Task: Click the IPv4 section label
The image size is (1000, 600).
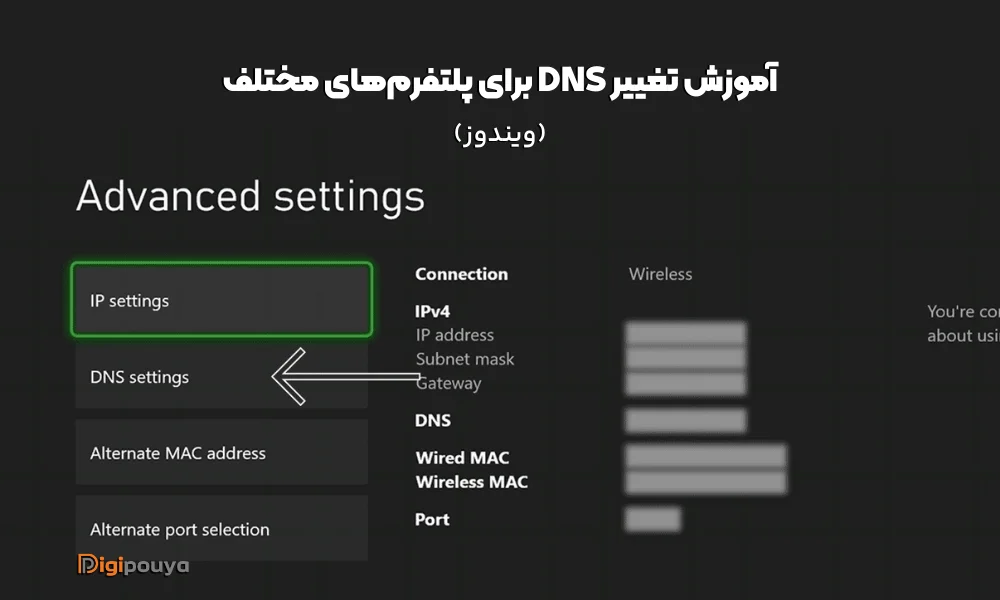Action: click(x=433, y=312)
